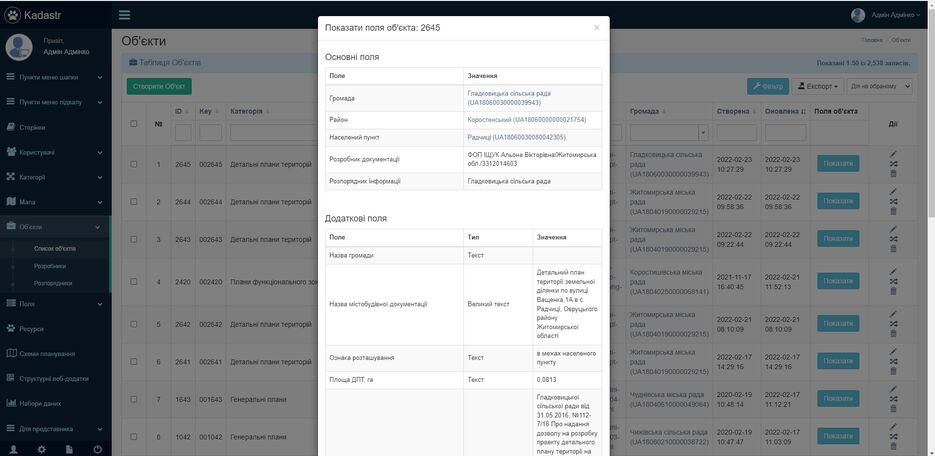Expand Мапа sidebar menu
Screen dimensions: 935x456
click(x=55, y=203)
